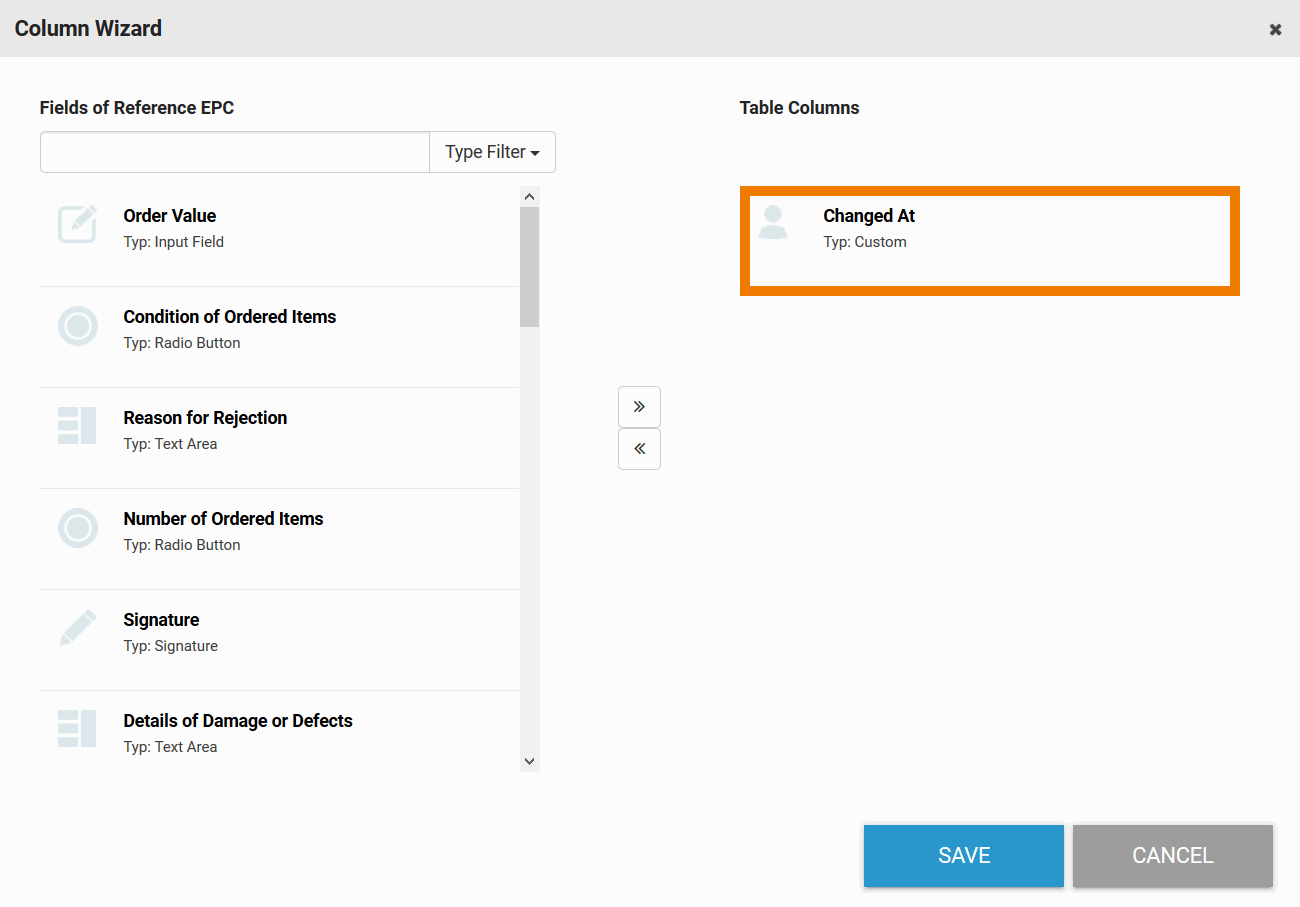Screen dimensions: 1300x907
Task: Select Details of Damage or Defects field
Action: click(x=238, y=721)
